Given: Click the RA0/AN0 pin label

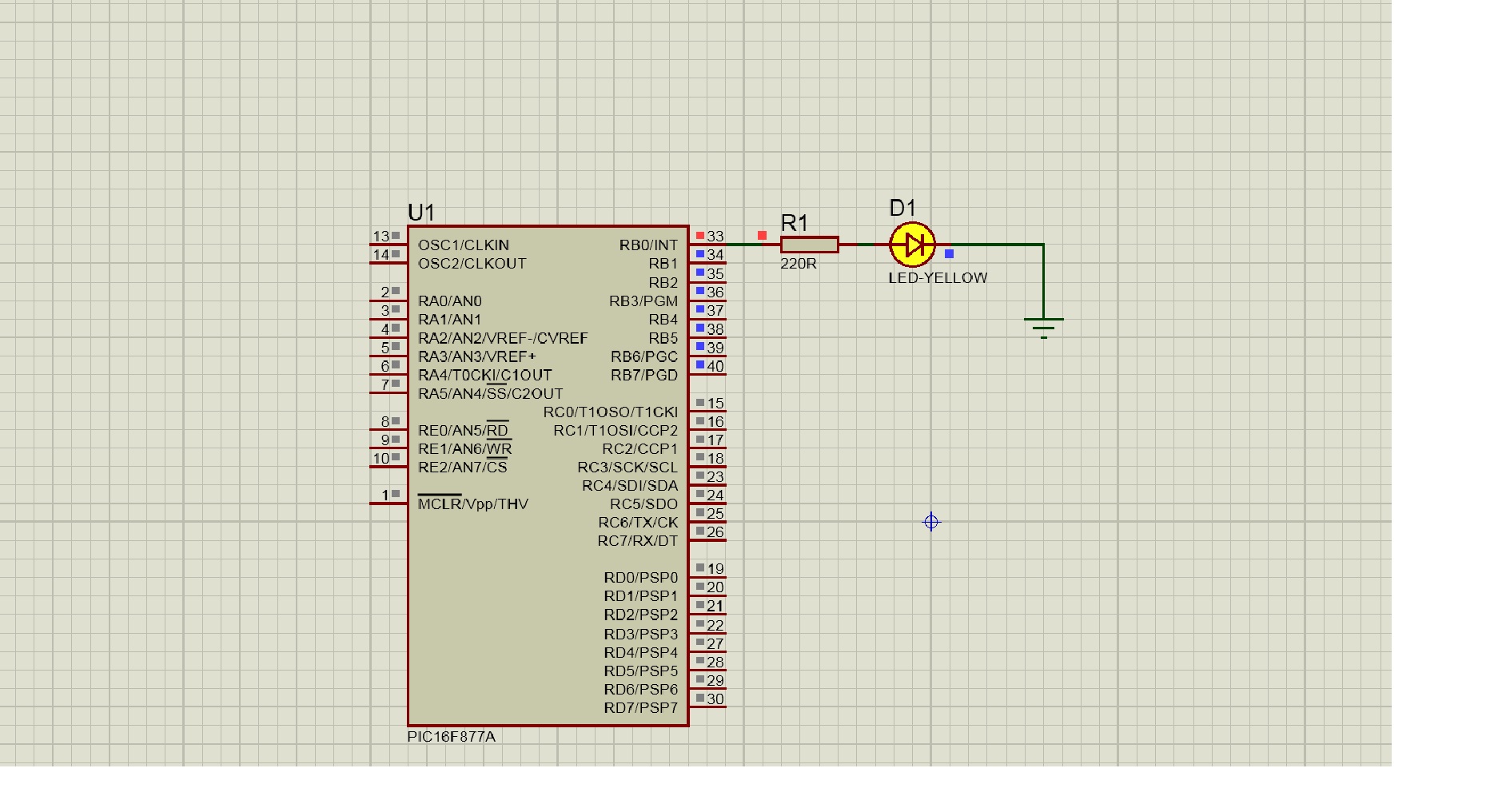Looking at the screenshot, I should tap(450, 301).
